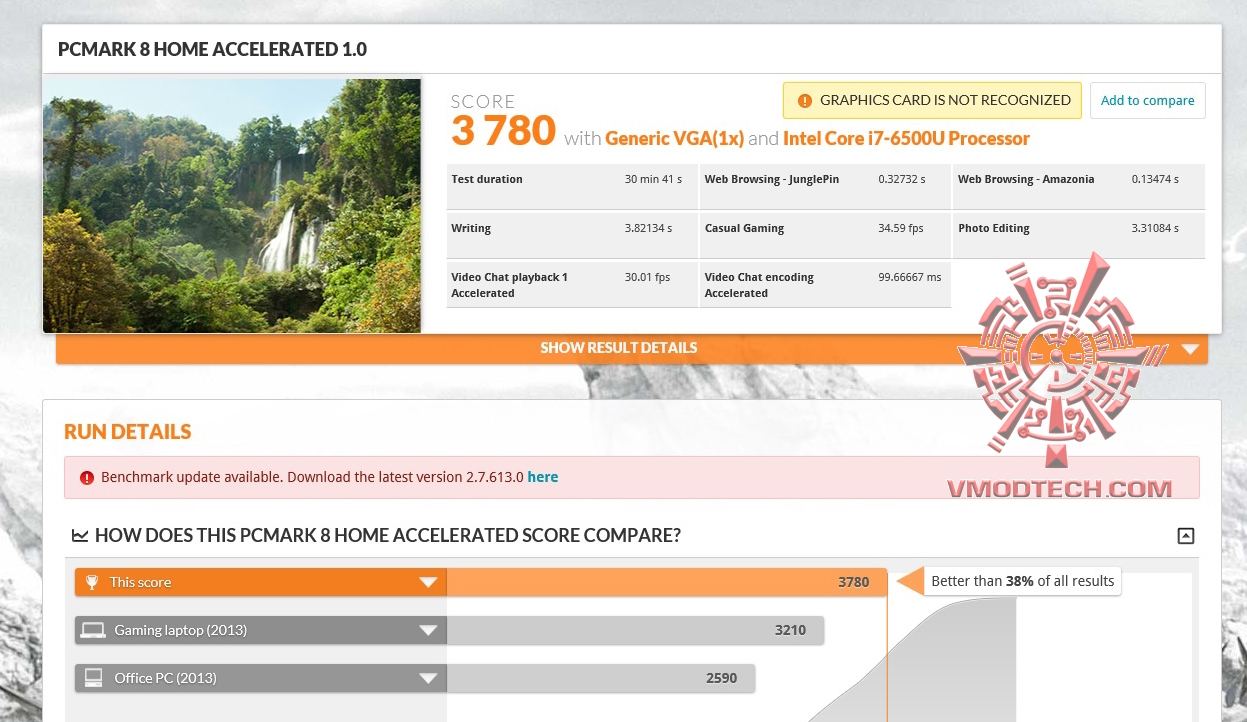This screenshot has width=1247, height=722.
Task: Click the 3210 Gaming laptop score bar
Action: click(635, 630)
